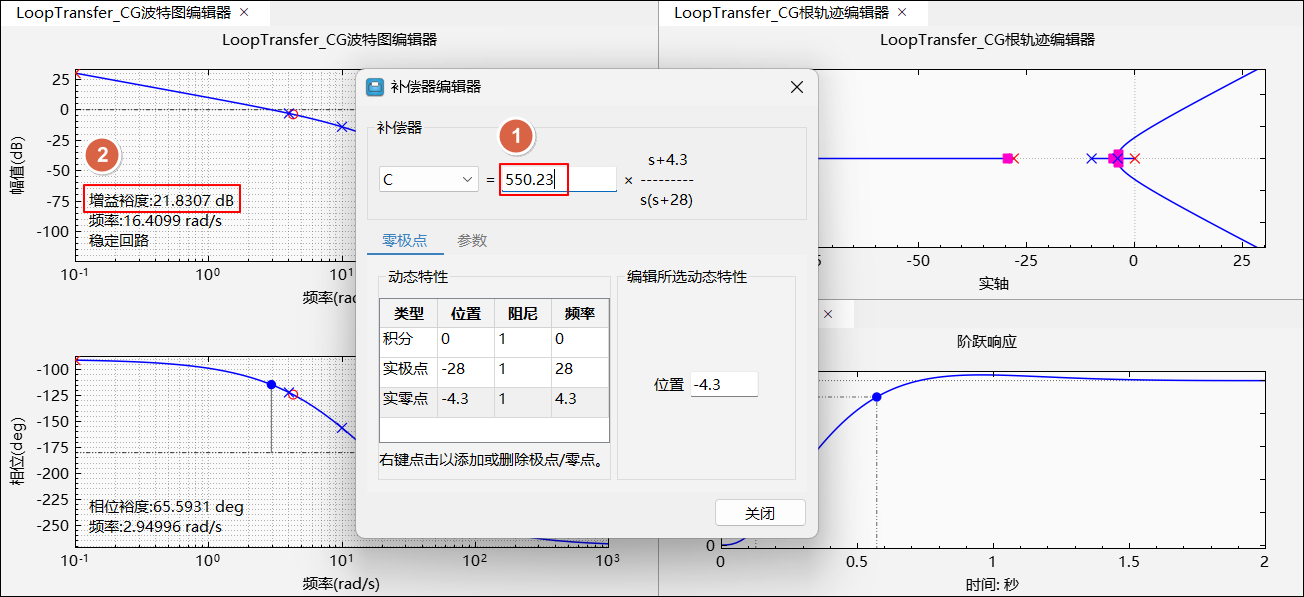Click the red X marker near root locus origin
Viewport: 1304px width, 597px height.
(x=1134, y=158)
